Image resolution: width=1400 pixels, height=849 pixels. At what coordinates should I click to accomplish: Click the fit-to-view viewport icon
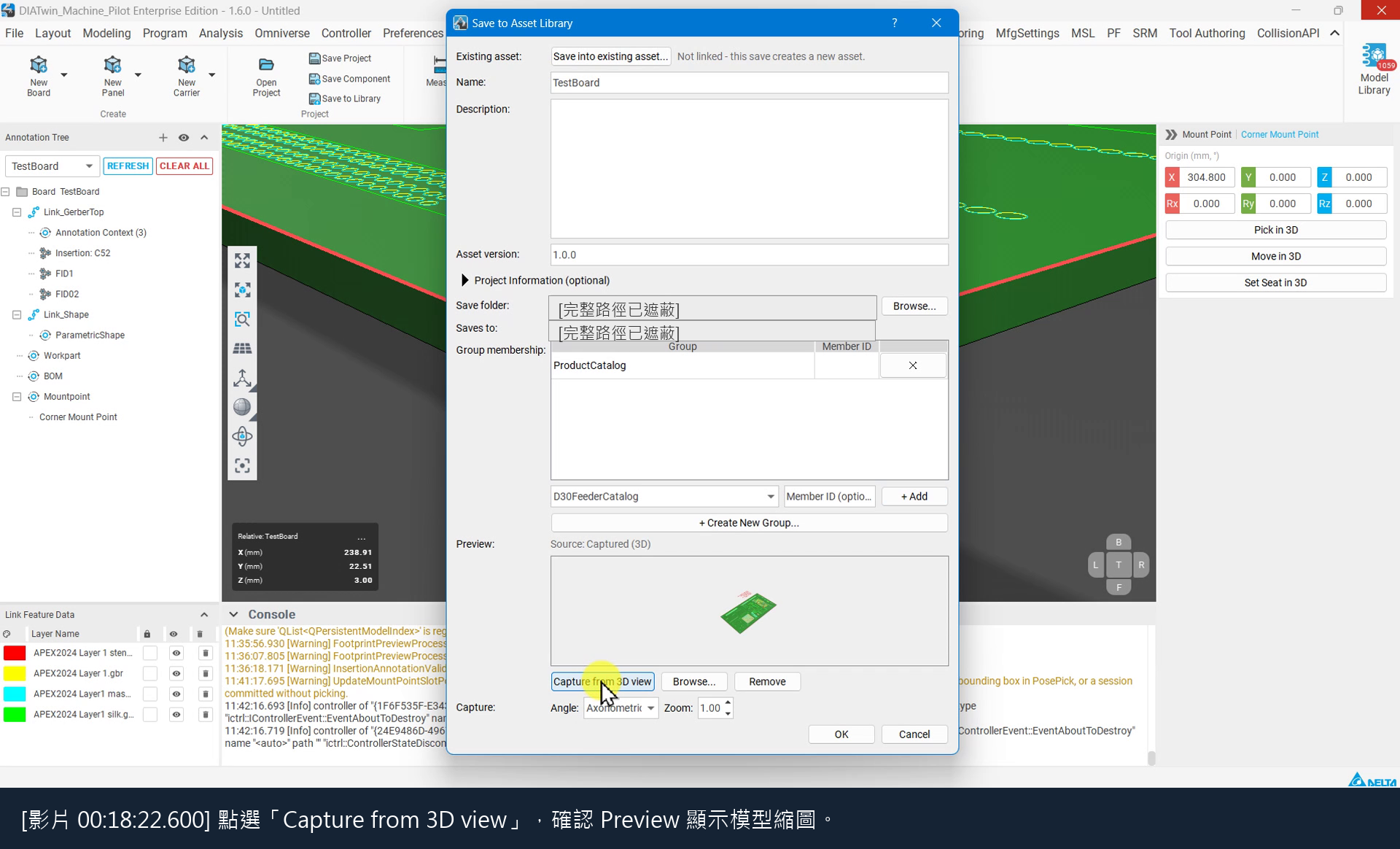242,260
